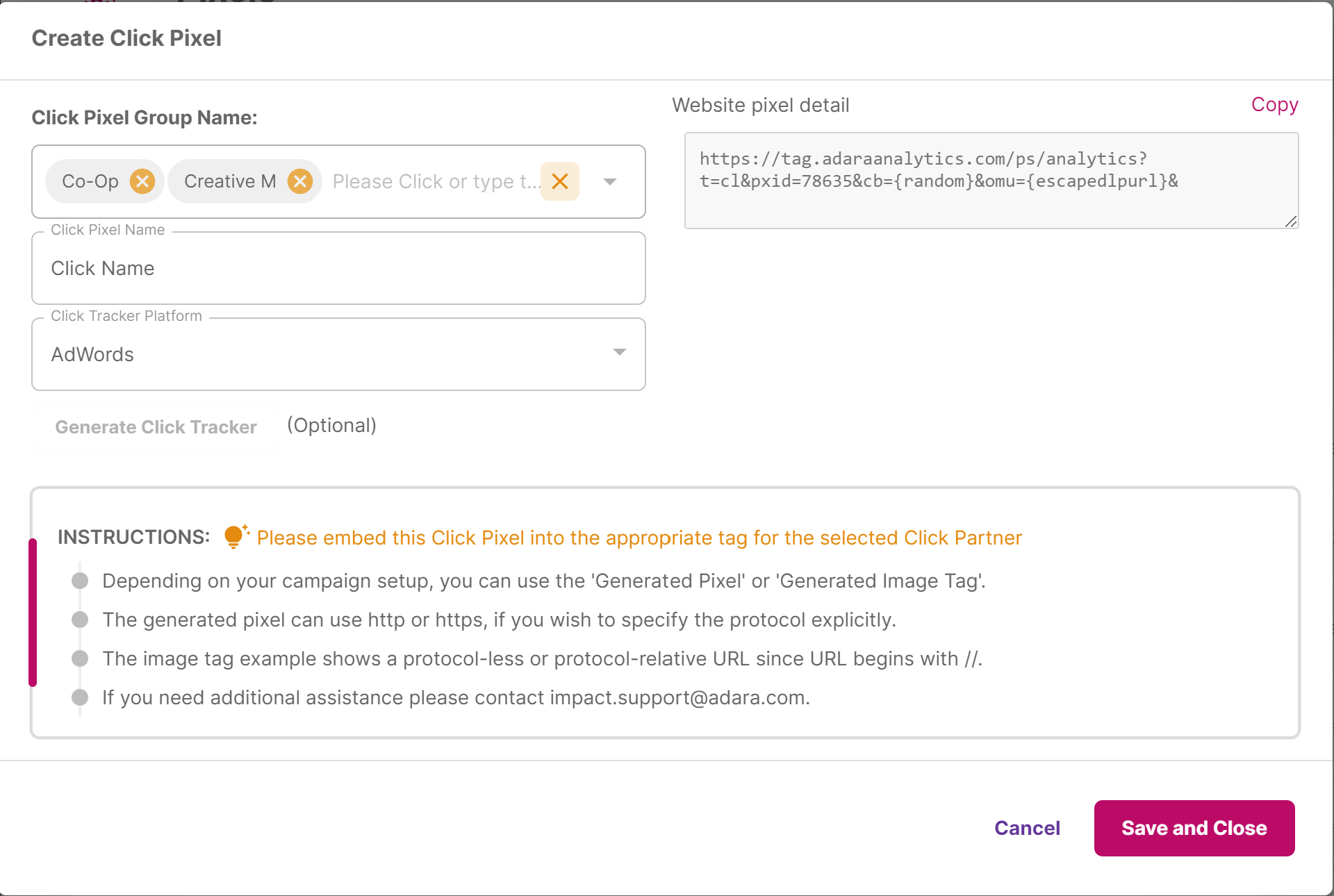Clear all selected pixel groups
The height and width of the screenshot is (896, 1334).
click(x=560, y=181)
